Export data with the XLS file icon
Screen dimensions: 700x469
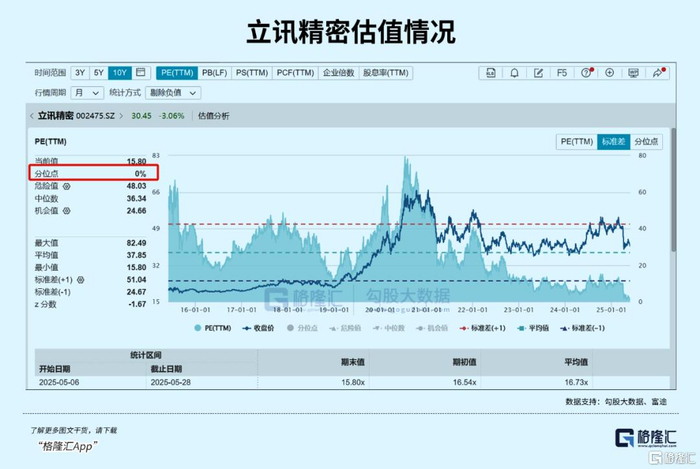(491, 73)
